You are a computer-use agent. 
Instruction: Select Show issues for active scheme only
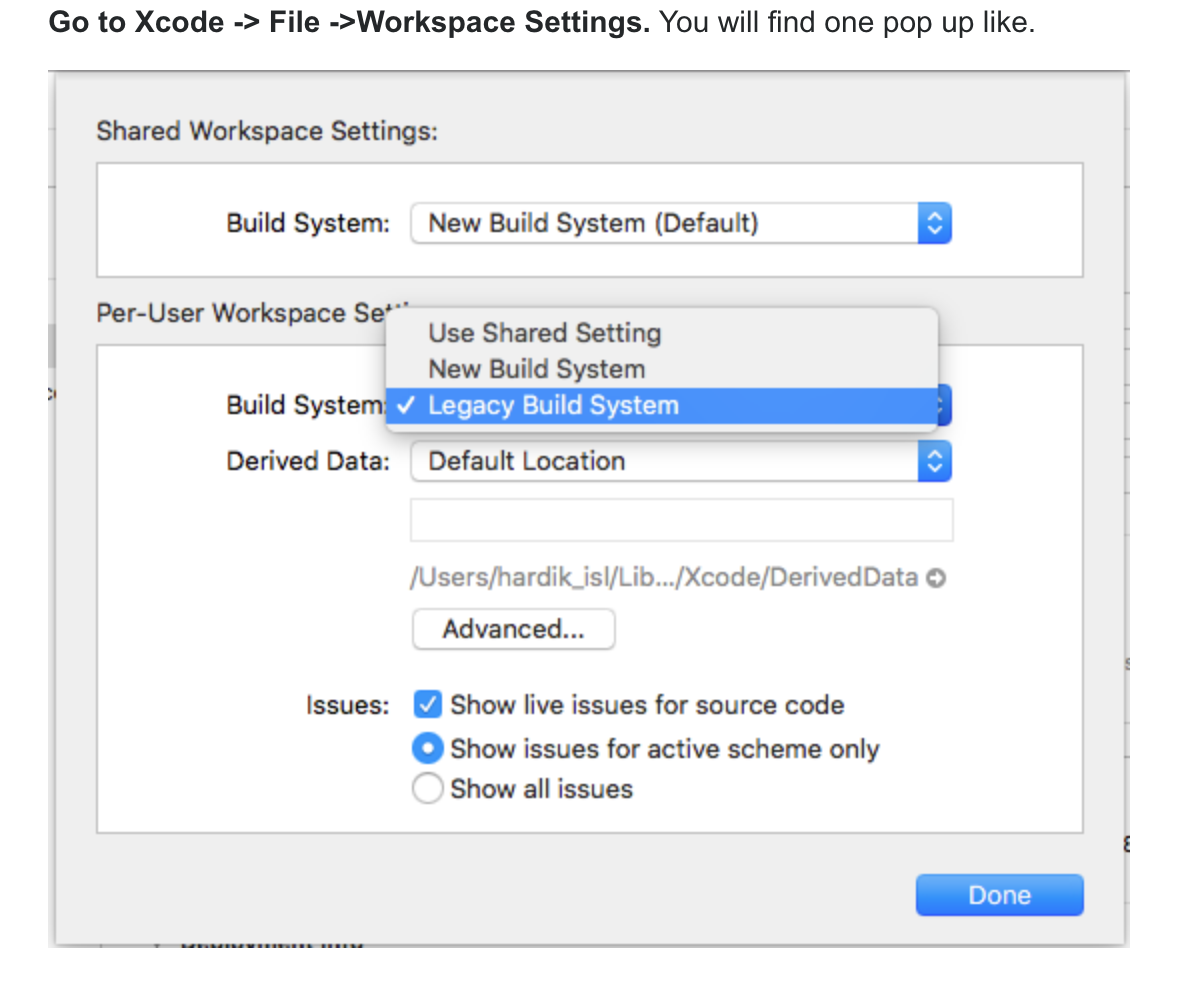(x=428, y=748)
